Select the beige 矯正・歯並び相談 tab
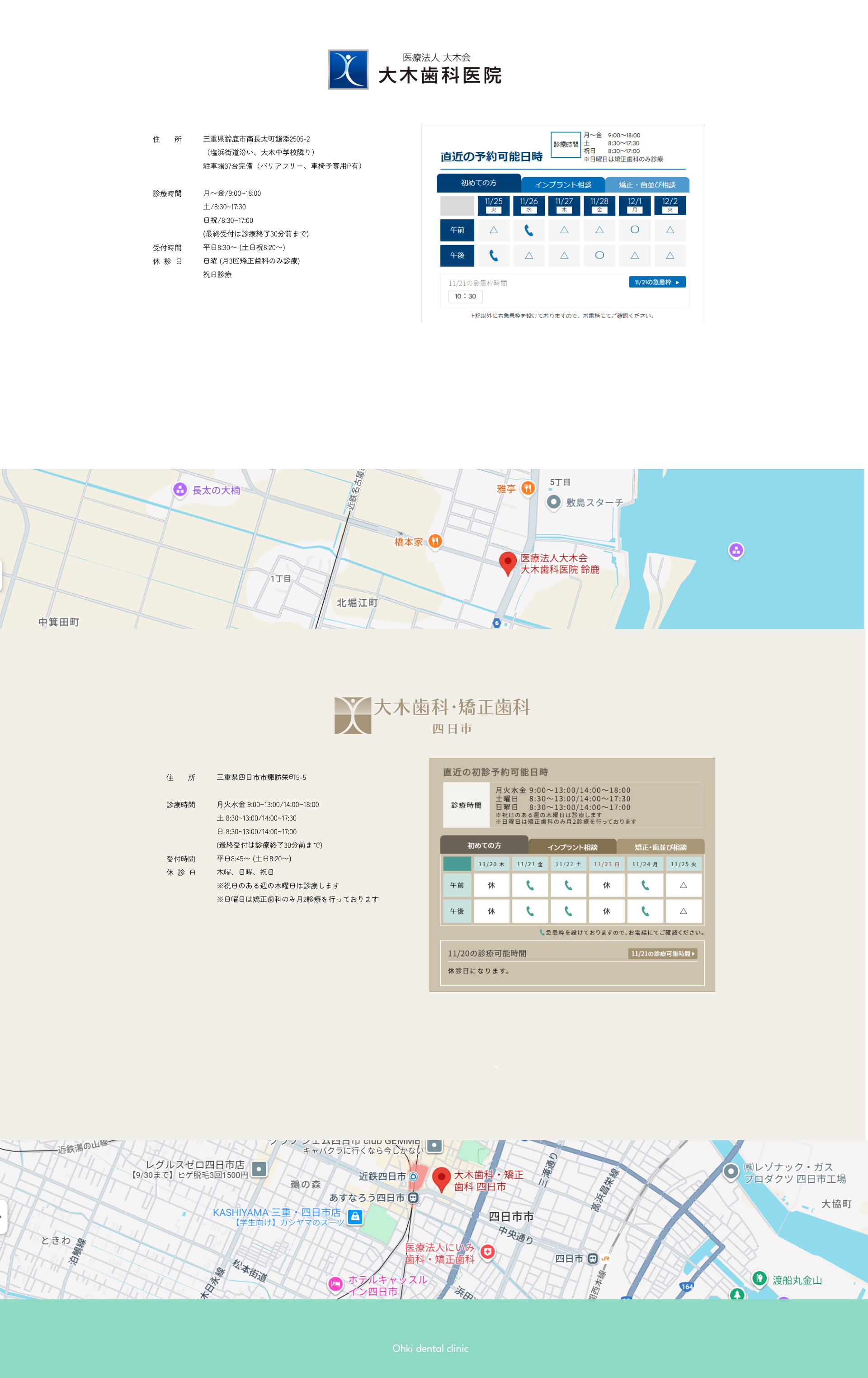The image size is (868, 1378). (x=660, y=847)
